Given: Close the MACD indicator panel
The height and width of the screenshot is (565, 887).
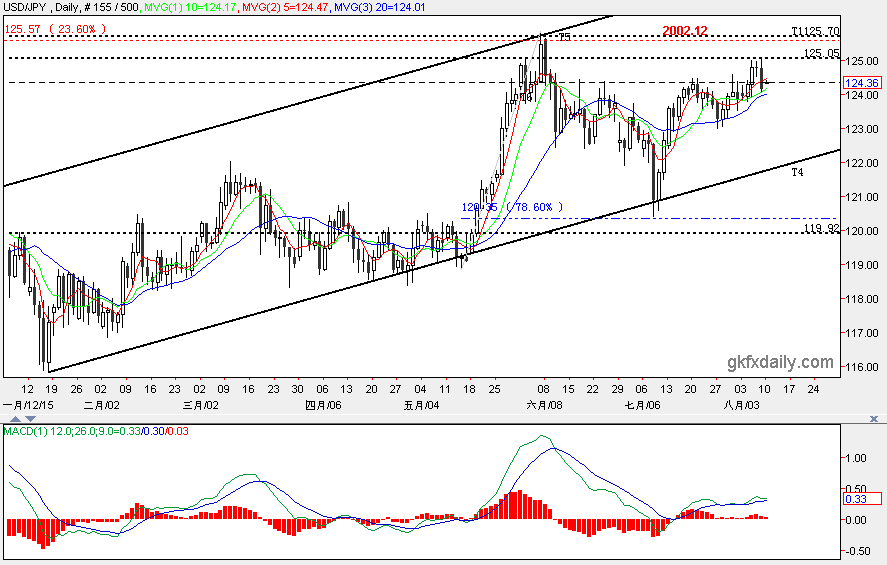Looking at the screenshot, I should pyautogui.click(x=874, y=419).
